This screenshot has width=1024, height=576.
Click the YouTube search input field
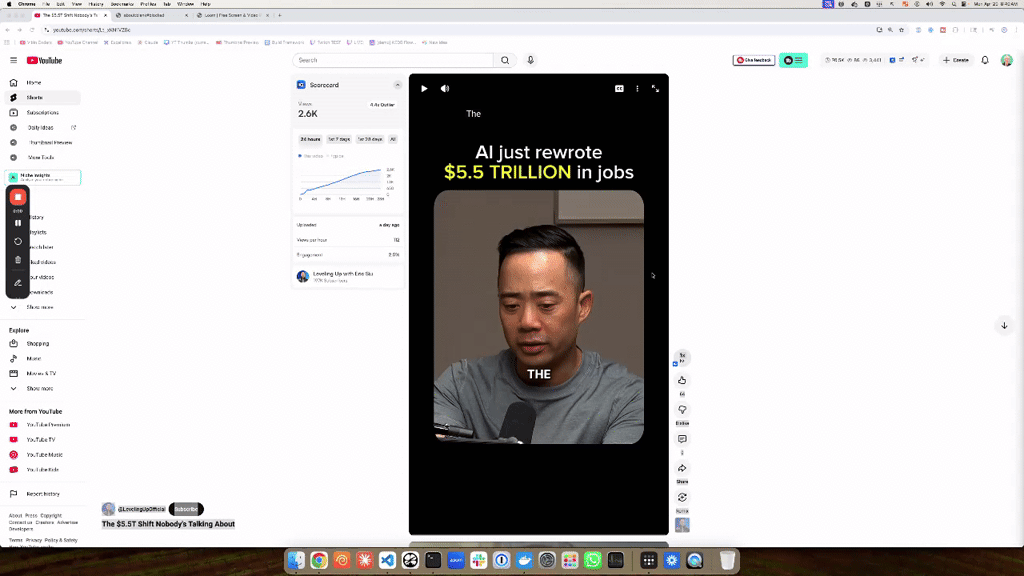pyautogui.click(x=392, y=60)
